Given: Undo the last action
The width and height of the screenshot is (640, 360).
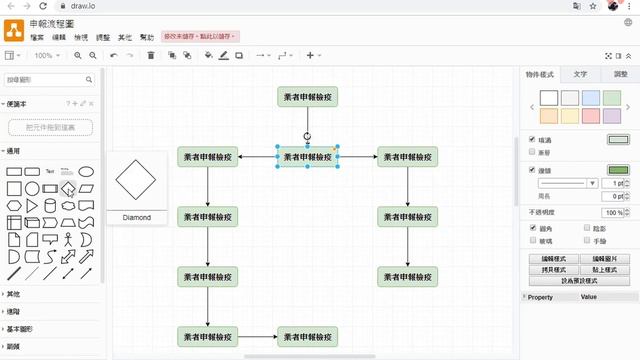Looking at the screenshot, I should coord(114,56).
